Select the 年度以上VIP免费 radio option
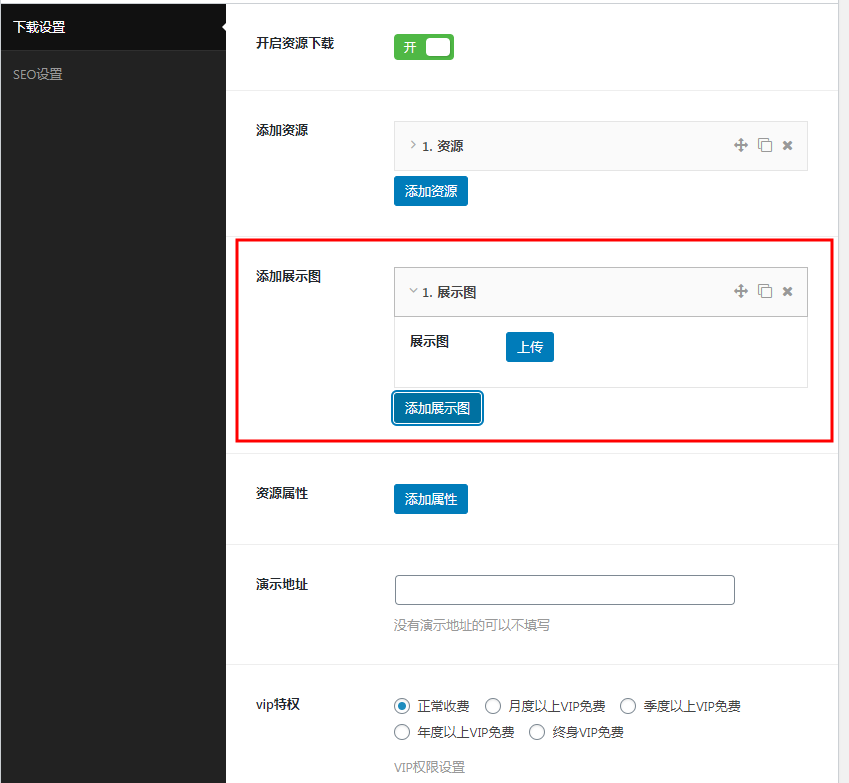This screenshot has height=783, width=849. (402, 732)
